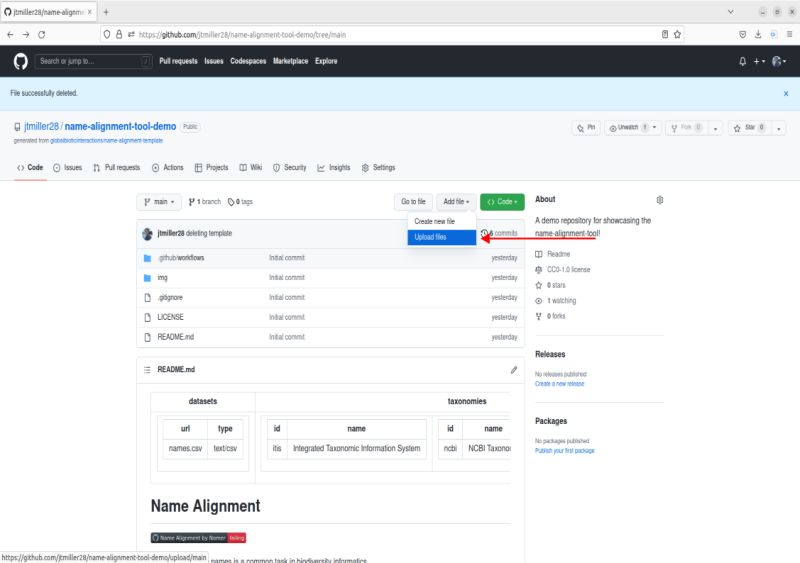Open Marketplace in top navigation
This screenshot has width=800, height=563.
click(x=290, y=61)
